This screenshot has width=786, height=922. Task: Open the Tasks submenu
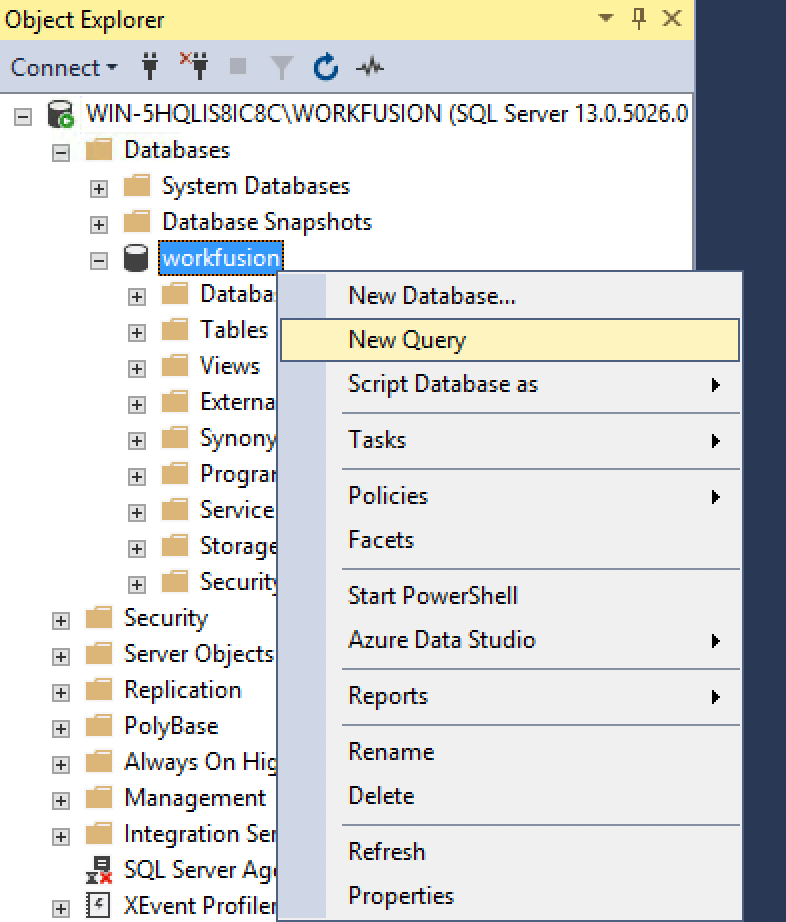pyautogui.click(x=510, y=440)
